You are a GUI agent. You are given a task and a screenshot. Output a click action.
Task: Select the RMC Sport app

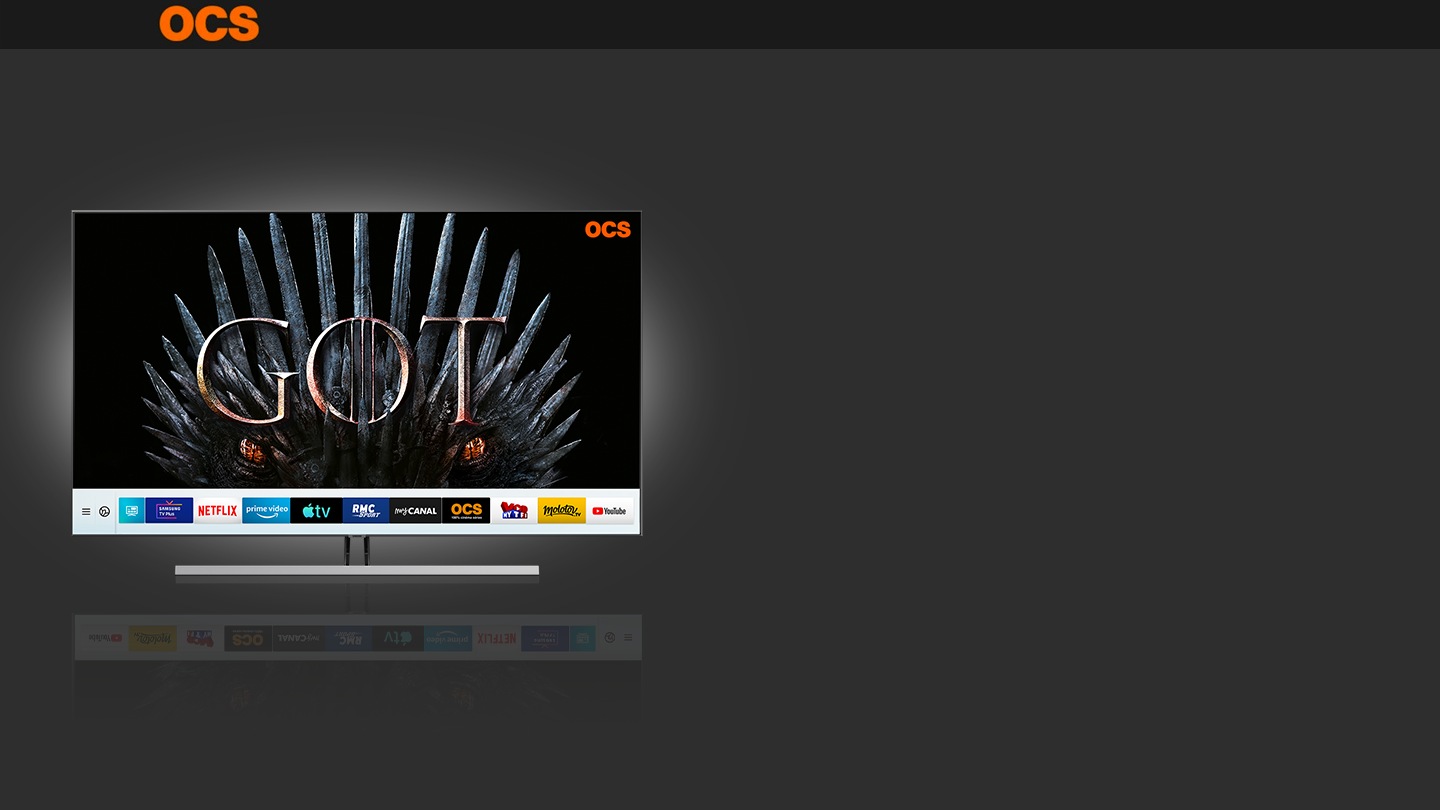366,510
